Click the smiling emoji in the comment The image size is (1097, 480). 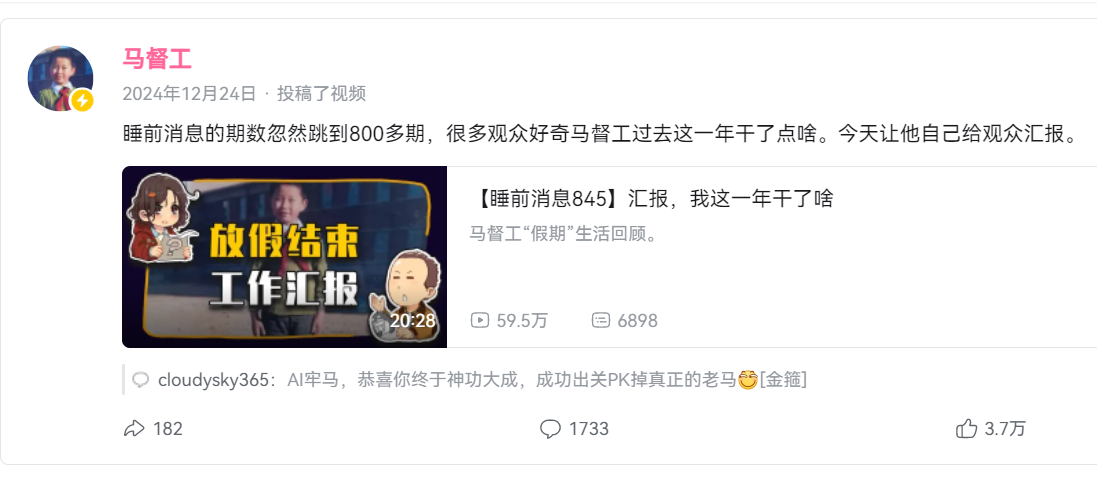(x=748, y=381)
